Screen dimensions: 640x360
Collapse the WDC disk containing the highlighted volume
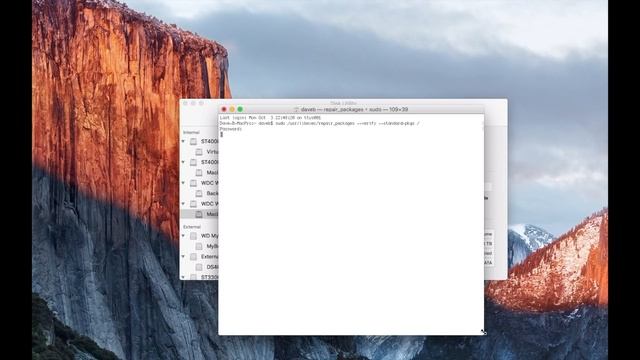click(x=183, y=204)
